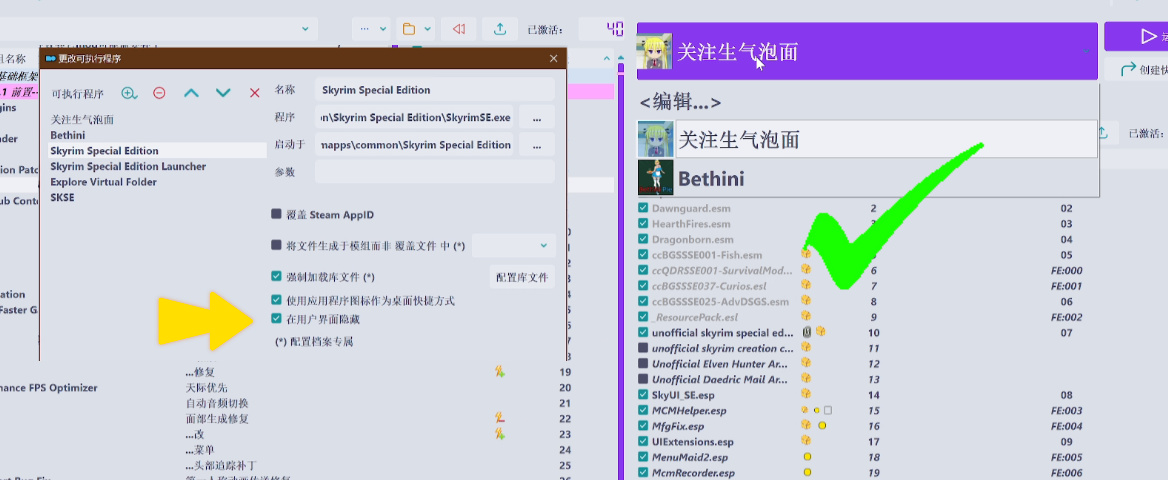The image size is (1168, 480).
Task: Select SKSE in the executables list
Action: pos(63,198)
